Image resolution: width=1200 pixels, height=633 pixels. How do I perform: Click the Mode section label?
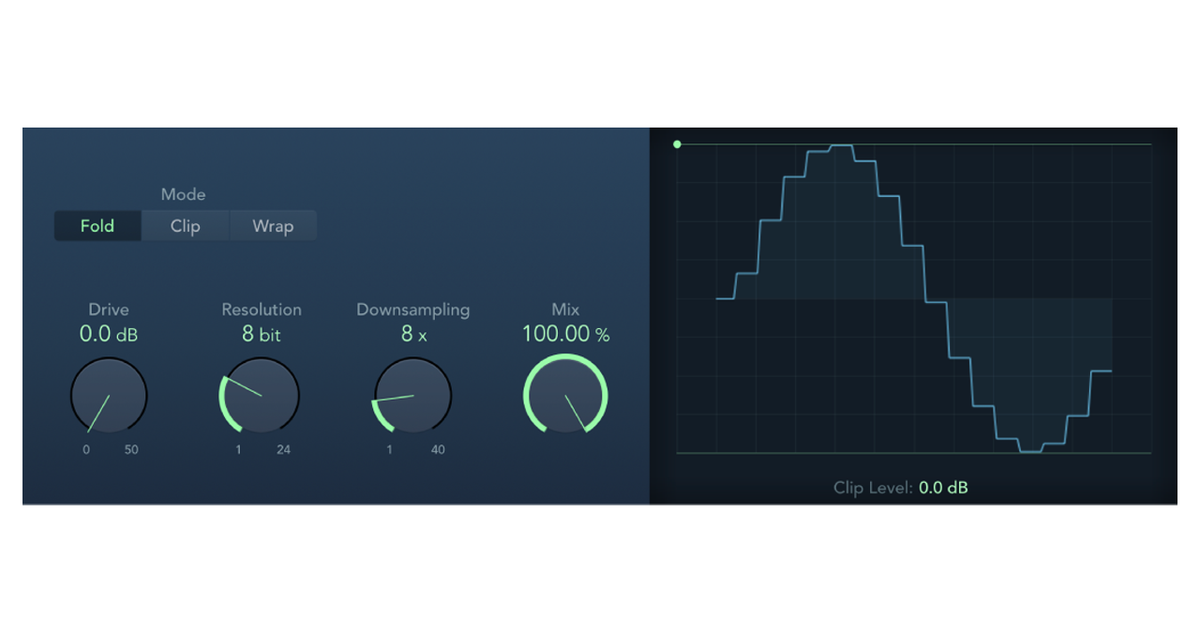tap(182, 194)
